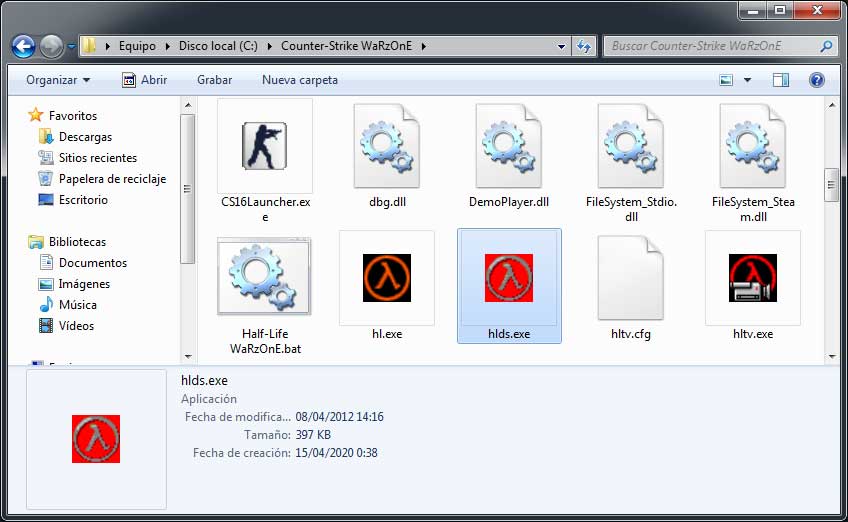Open Descargas in the Favoritos sidebar
Viewport: 848px width, 522px height.
point(85,137)
